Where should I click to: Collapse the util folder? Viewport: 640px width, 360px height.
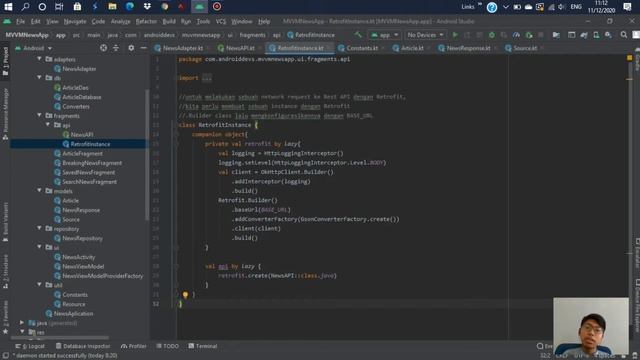pyautogui.click(x=40, y=285)
